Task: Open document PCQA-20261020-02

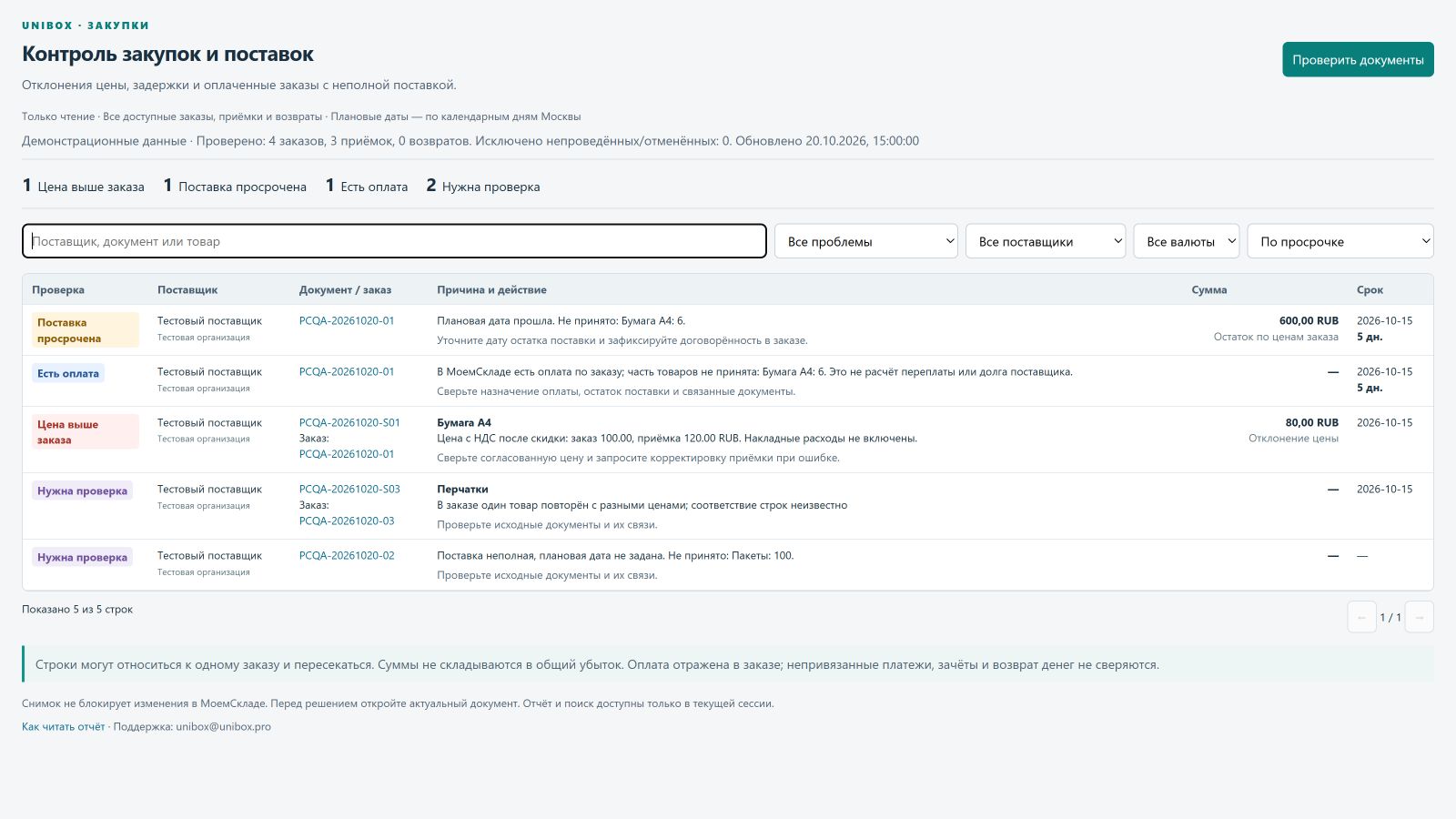Action: [x=347, y=555]
